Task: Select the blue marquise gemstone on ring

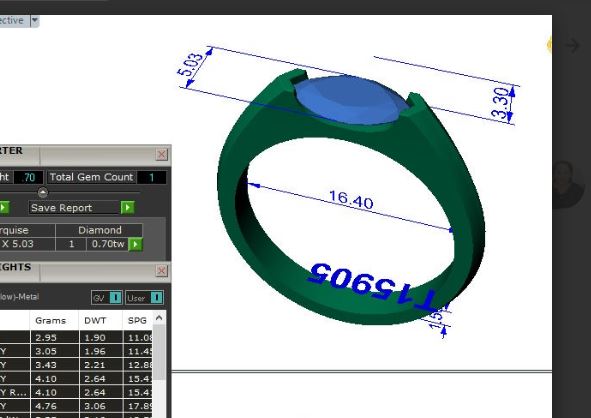Action: click(349, 100)
